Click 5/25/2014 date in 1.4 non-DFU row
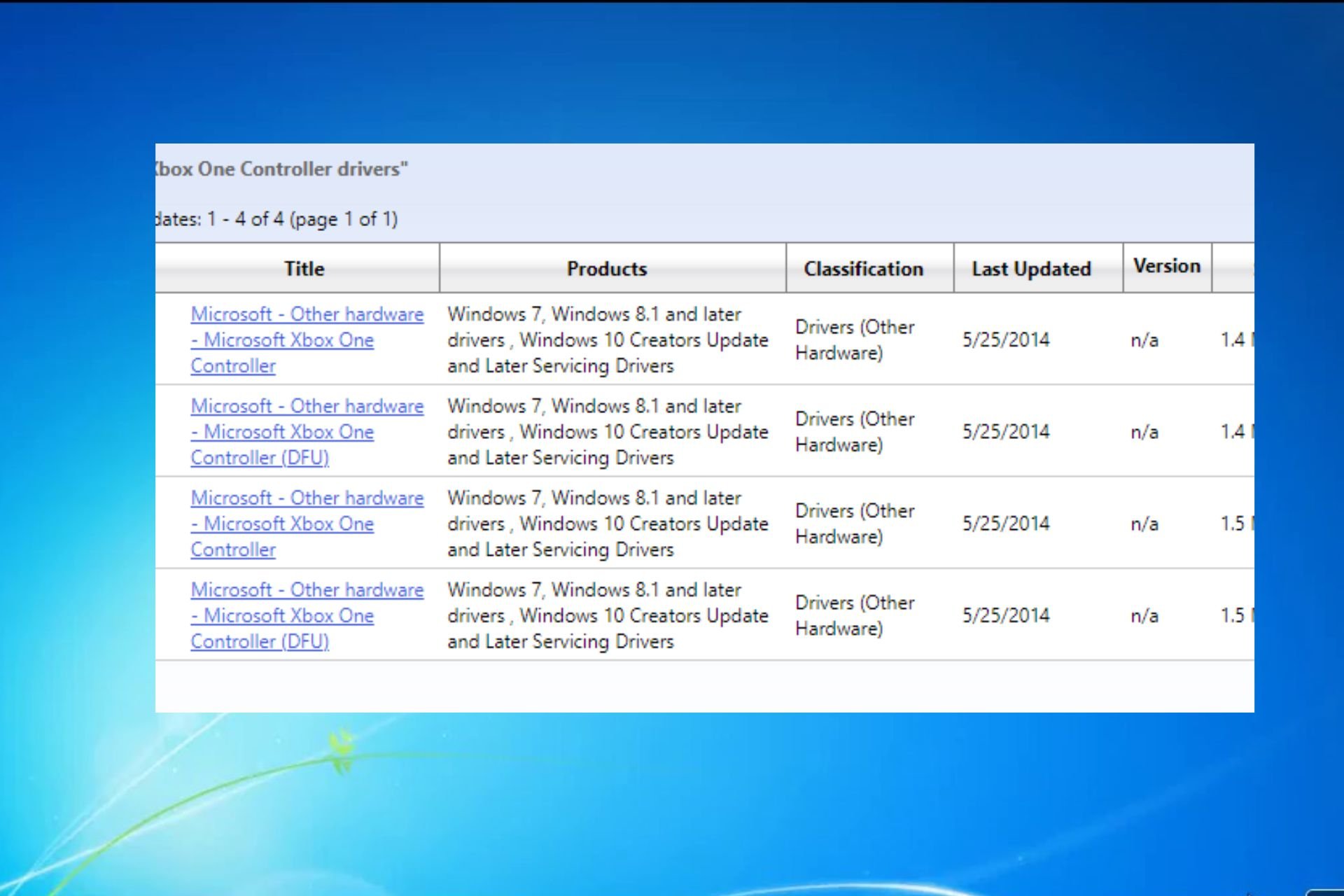This screenshot has width=1344, height=896. 1006,339
